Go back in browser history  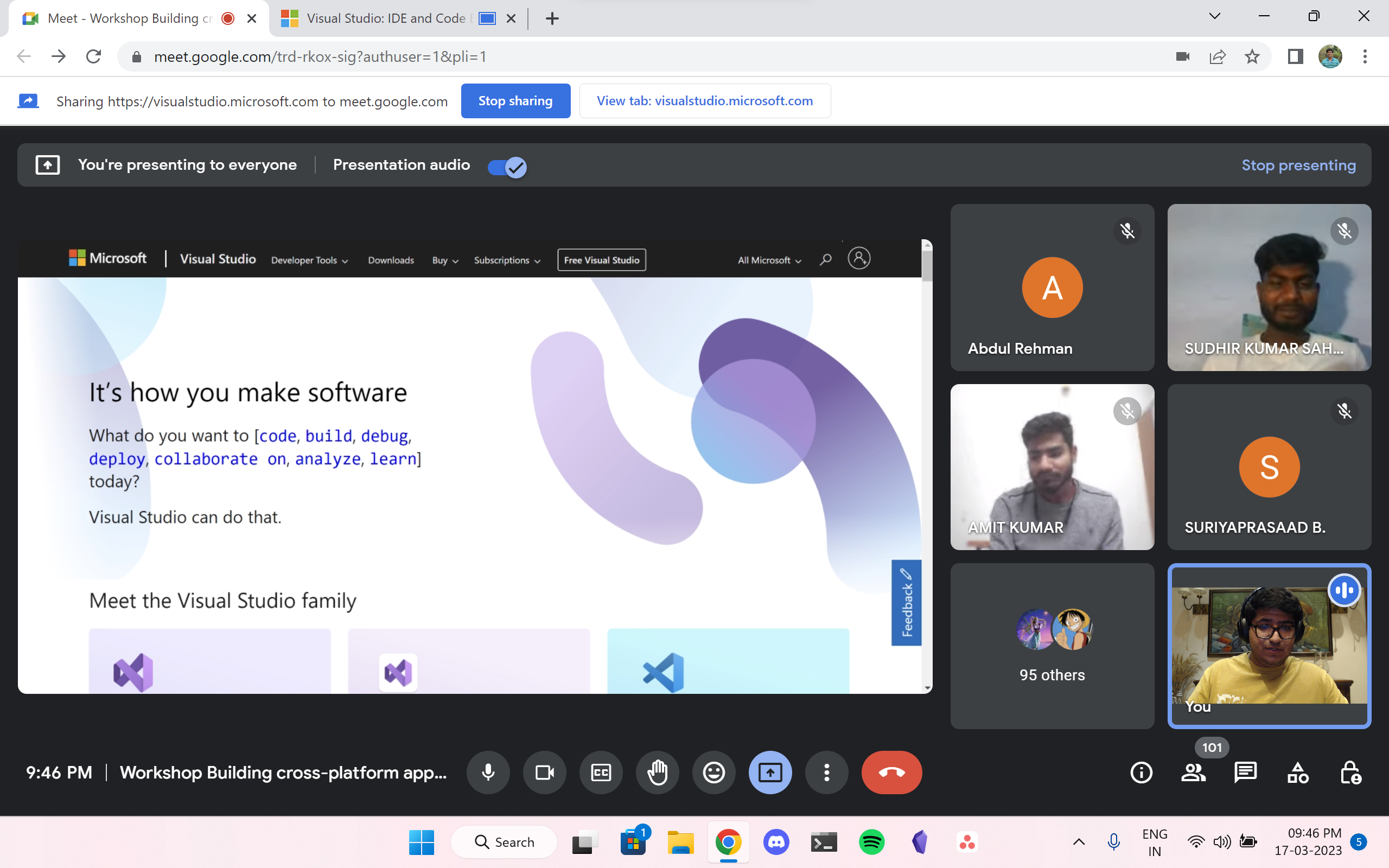tap(23, 56)
